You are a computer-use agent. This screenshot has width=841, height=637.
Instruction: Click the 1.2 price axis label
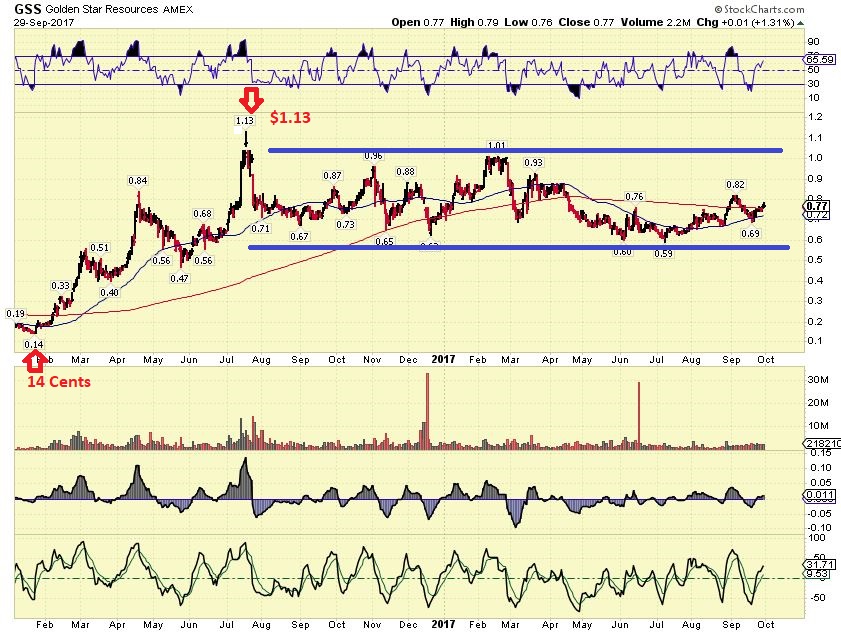(x=815, y=117)
